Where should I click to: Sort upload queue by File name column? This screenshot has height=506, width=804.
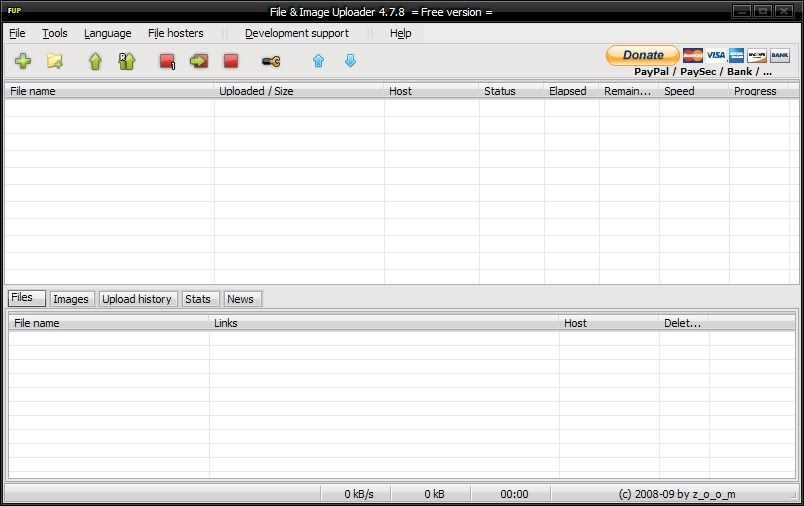(x=109, y=91)
